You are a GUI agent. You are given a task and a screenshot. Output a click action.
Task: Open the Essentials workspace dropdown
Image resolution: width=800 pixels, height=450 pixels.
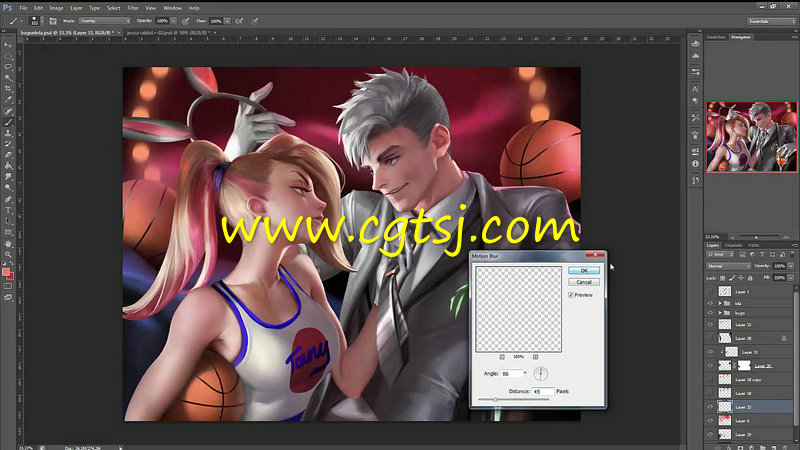point(771,21)
